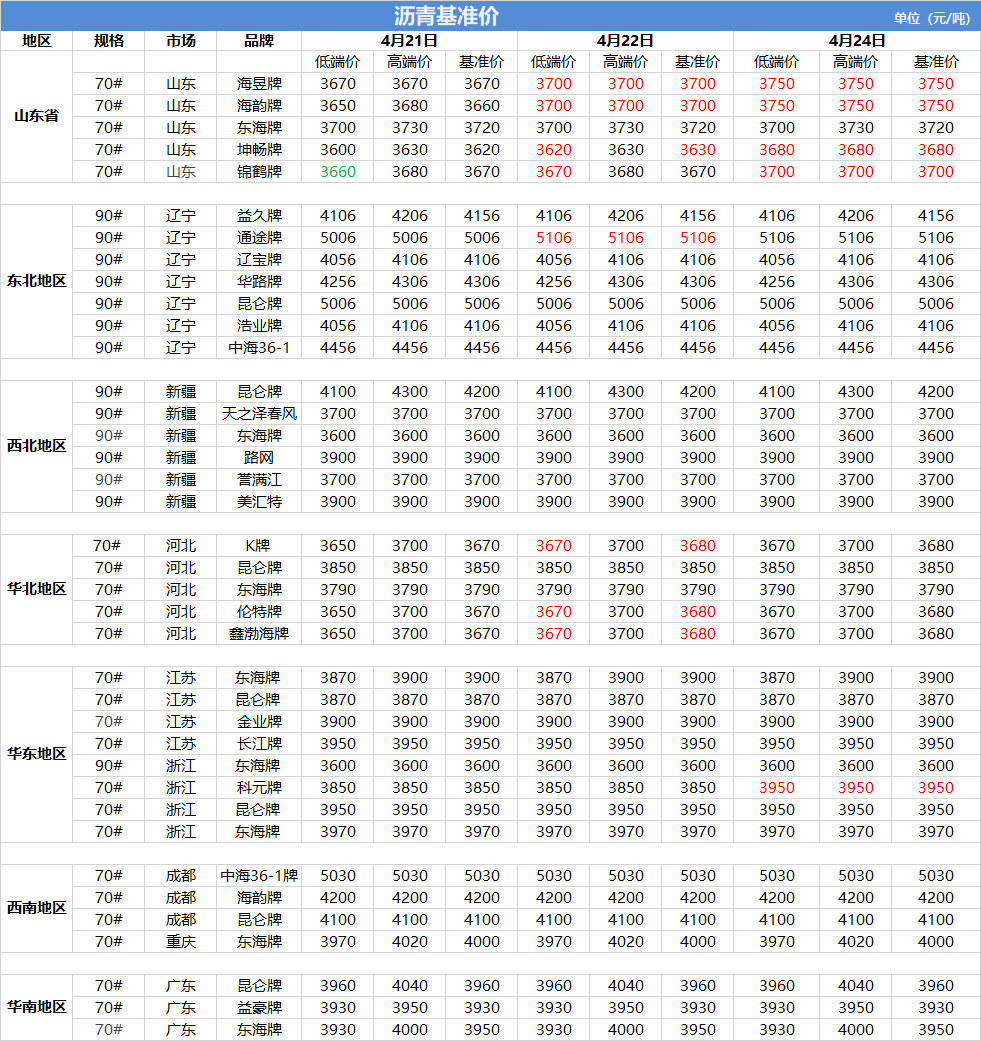Image resolution: width=981 pixels, height=1041 pixels.
Task: Click the 通途牌 brand cell
Action: pyautogui.click(x=259, y=238)
